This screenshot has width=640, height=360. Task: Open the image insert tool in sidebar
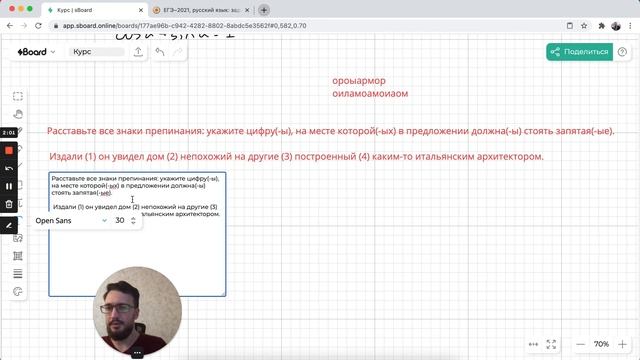[18, 238]
